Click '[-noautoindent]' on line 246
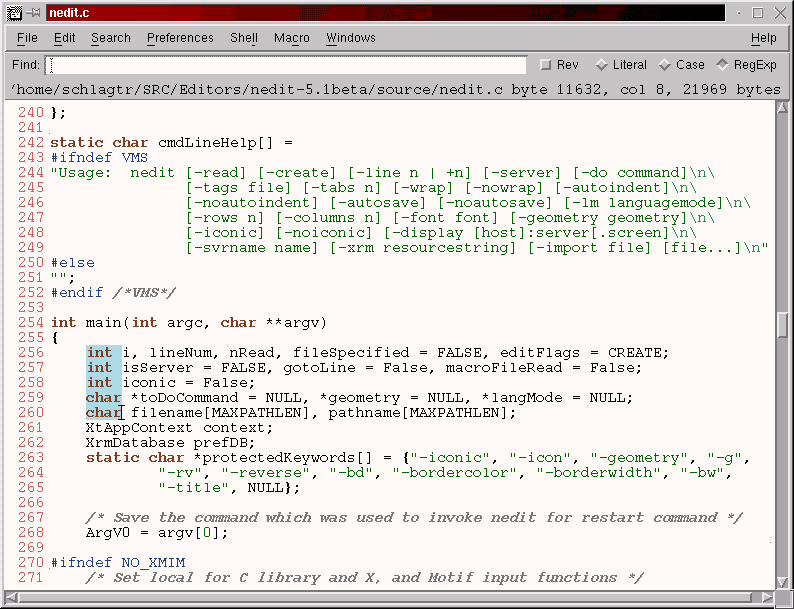 [252, 203]
